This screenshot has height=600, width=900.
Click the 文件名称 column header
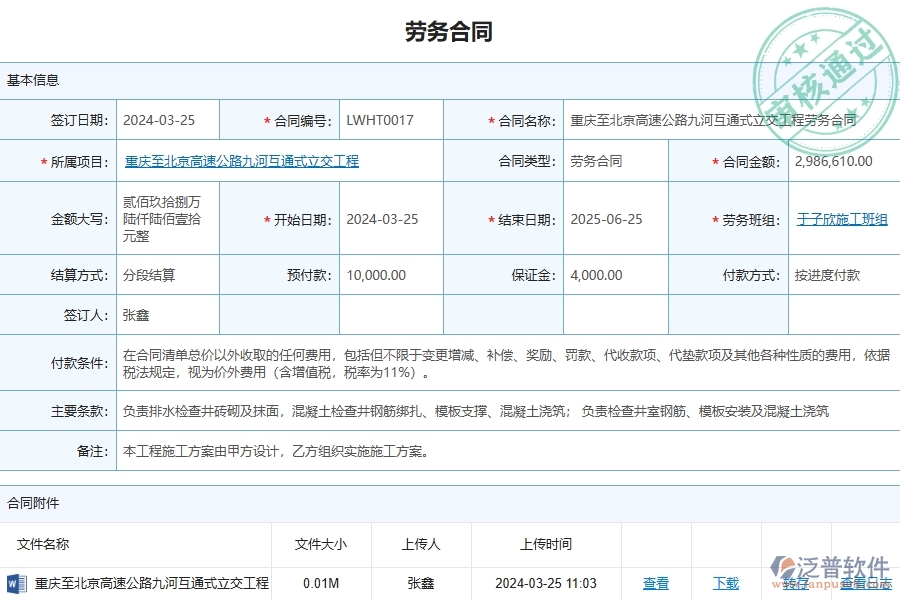point(43,545)
